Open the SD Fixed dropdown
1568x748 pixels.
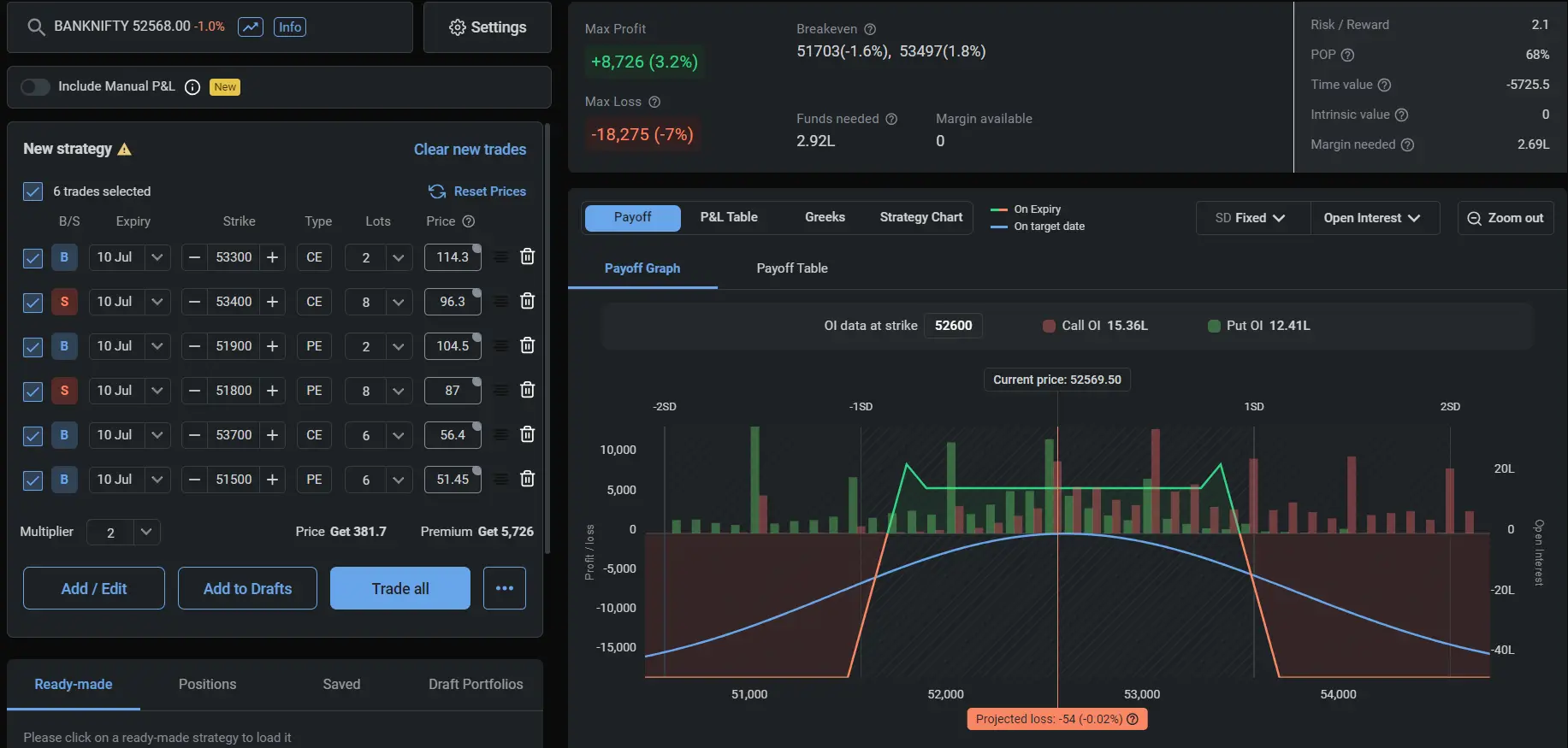pyautogui.click(x=1252, y=218)
